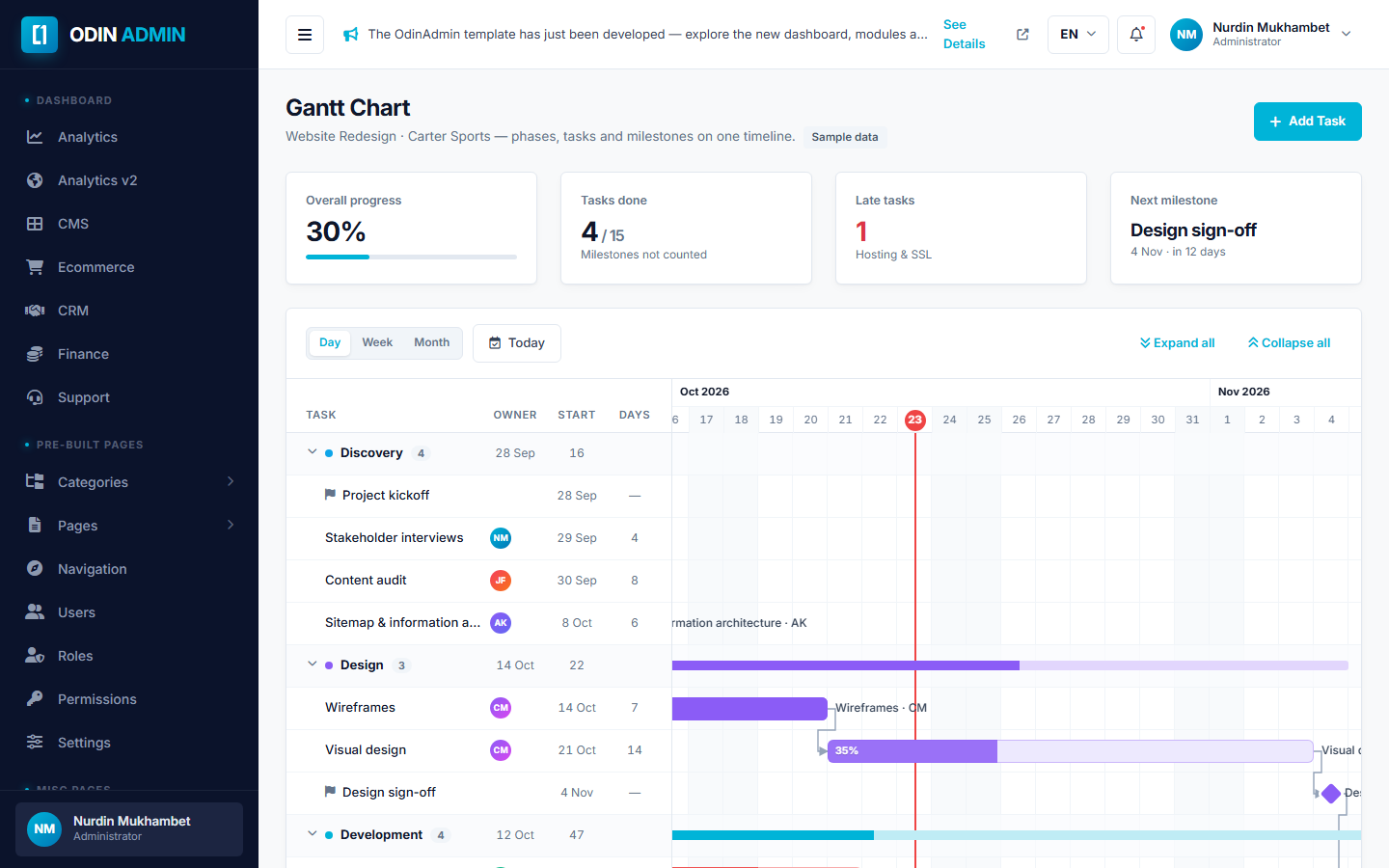
Task: Click the Analytics chart icon in sidebar
Action: click(x=35, y=137)
